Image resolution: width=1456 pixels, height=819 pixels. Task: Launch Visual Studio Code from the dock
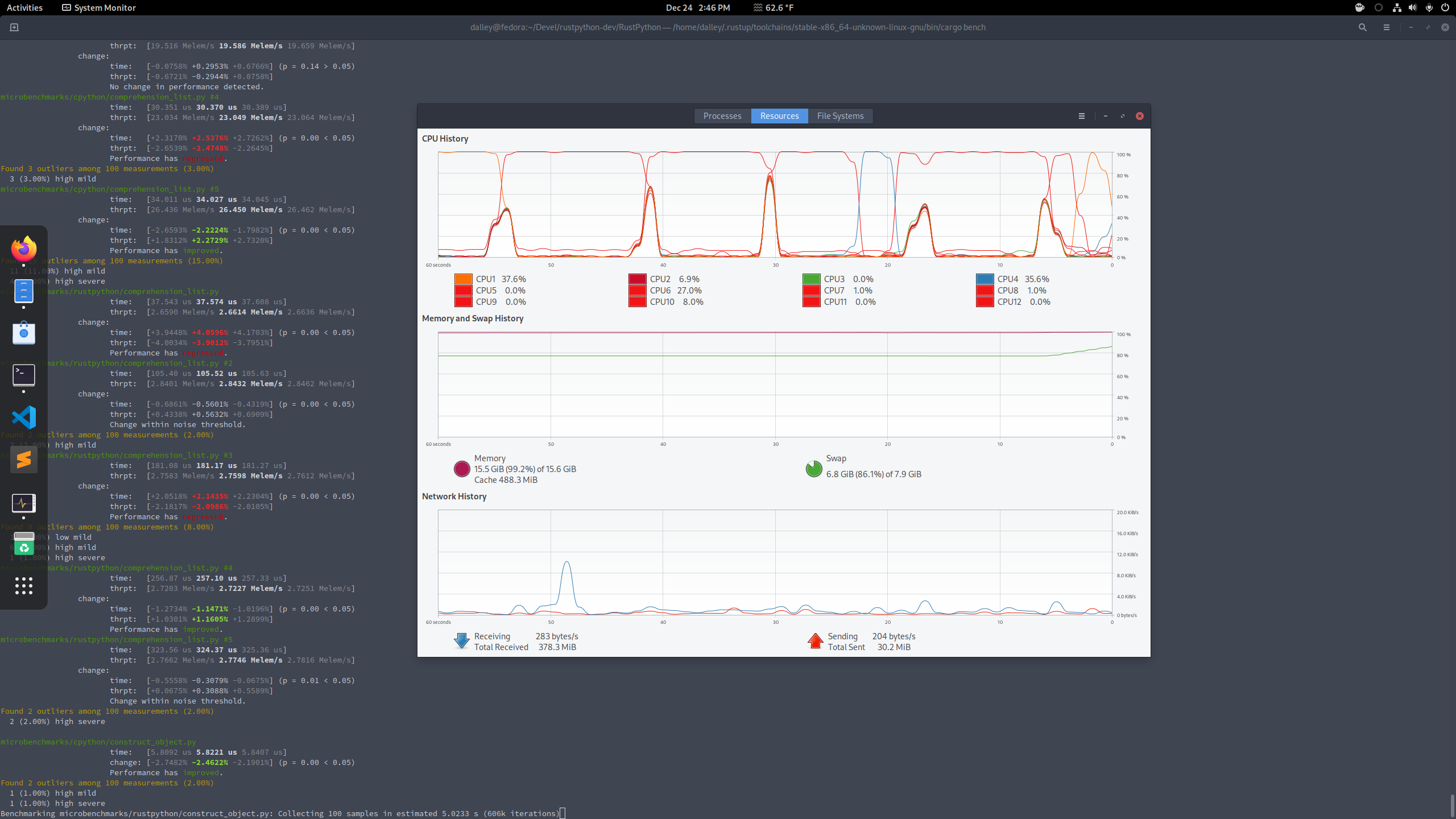[24, 417]
